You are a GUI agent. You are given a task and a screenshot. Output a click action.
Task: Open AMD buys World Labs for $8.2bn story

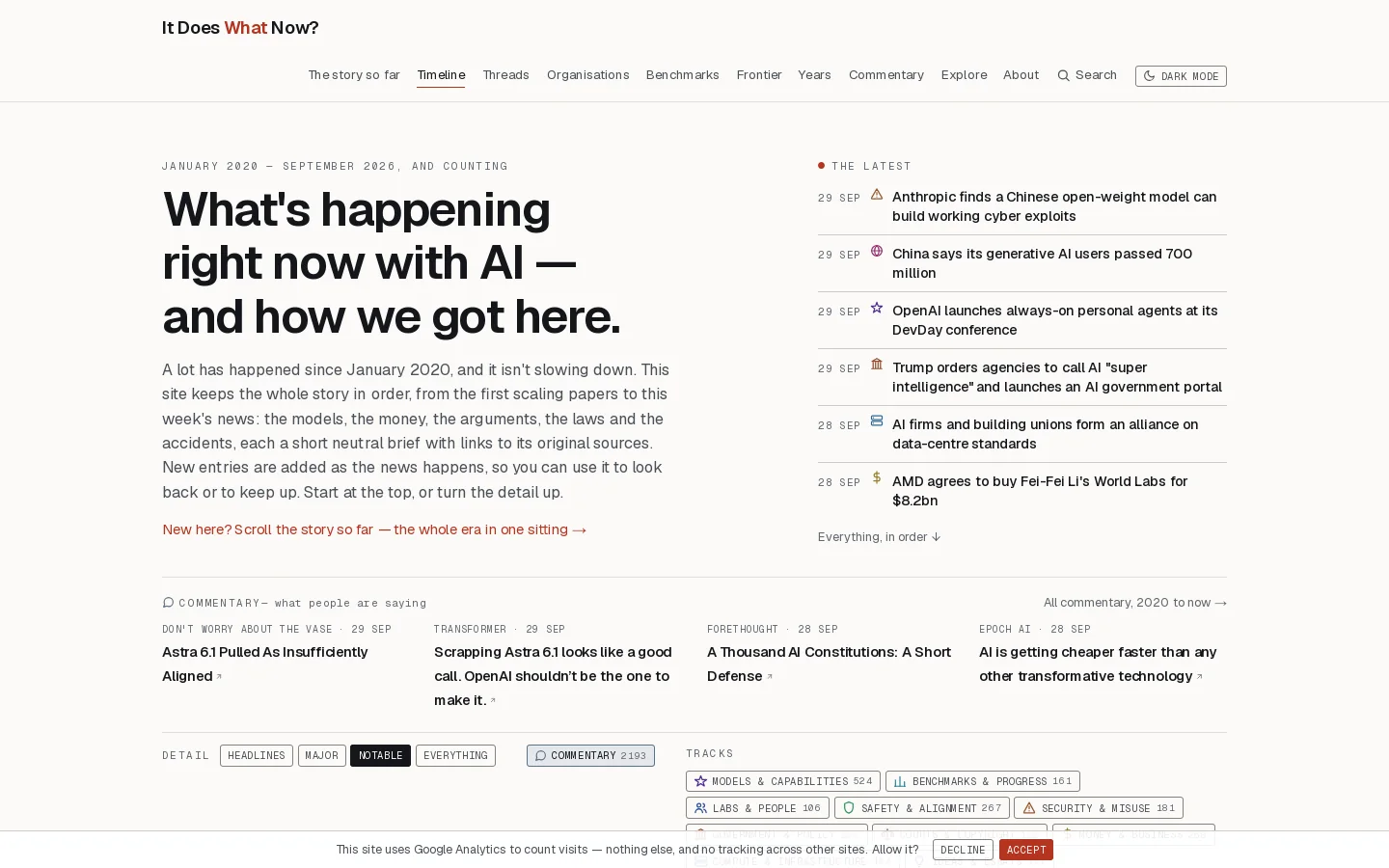click(1040, 491)
